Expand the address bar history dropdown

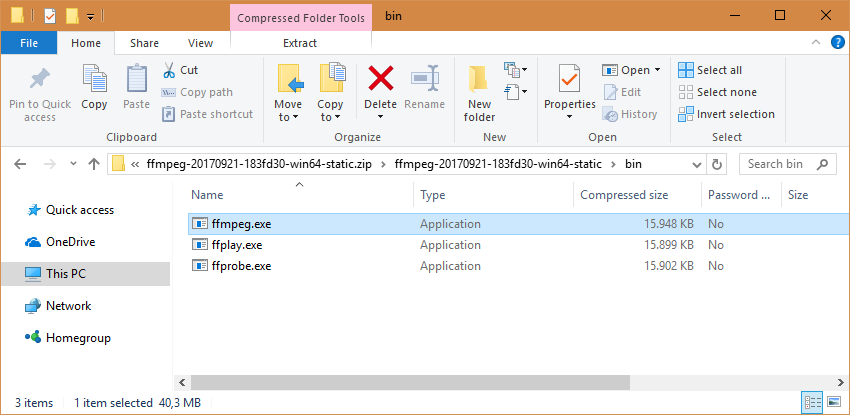coord(696,164)
